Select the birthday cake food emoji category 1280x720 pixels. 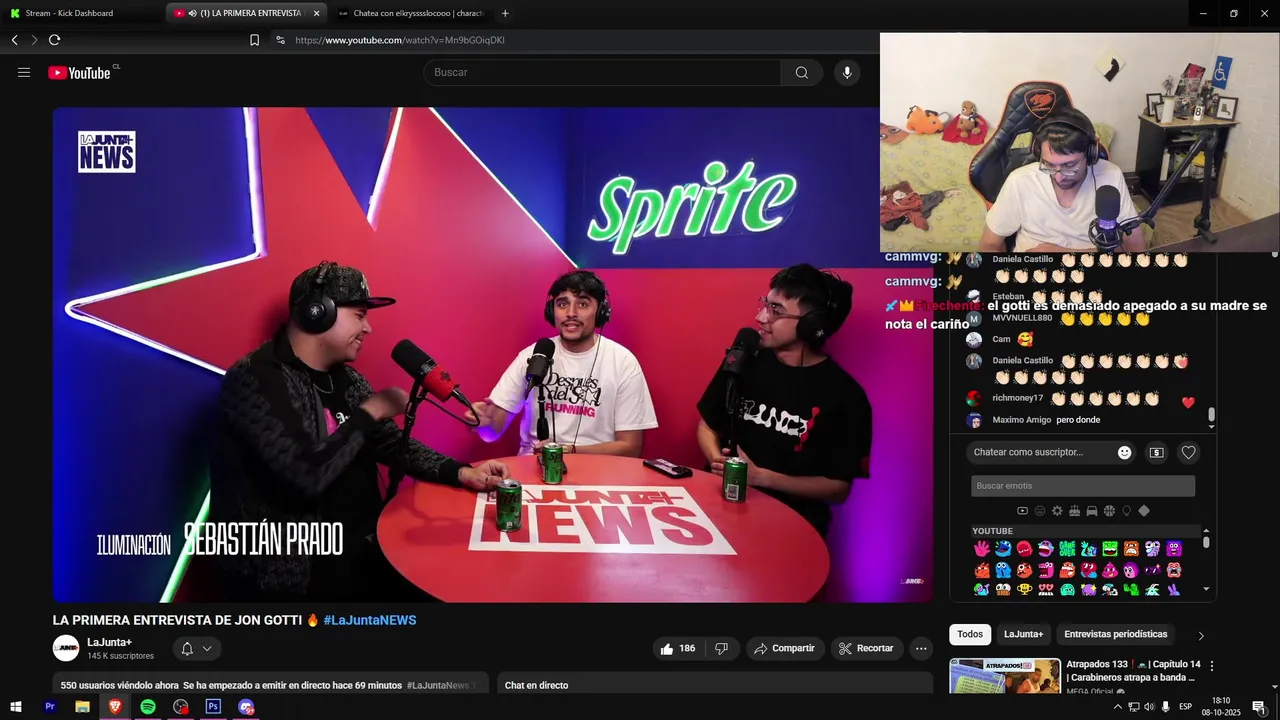pos(1074,511)
